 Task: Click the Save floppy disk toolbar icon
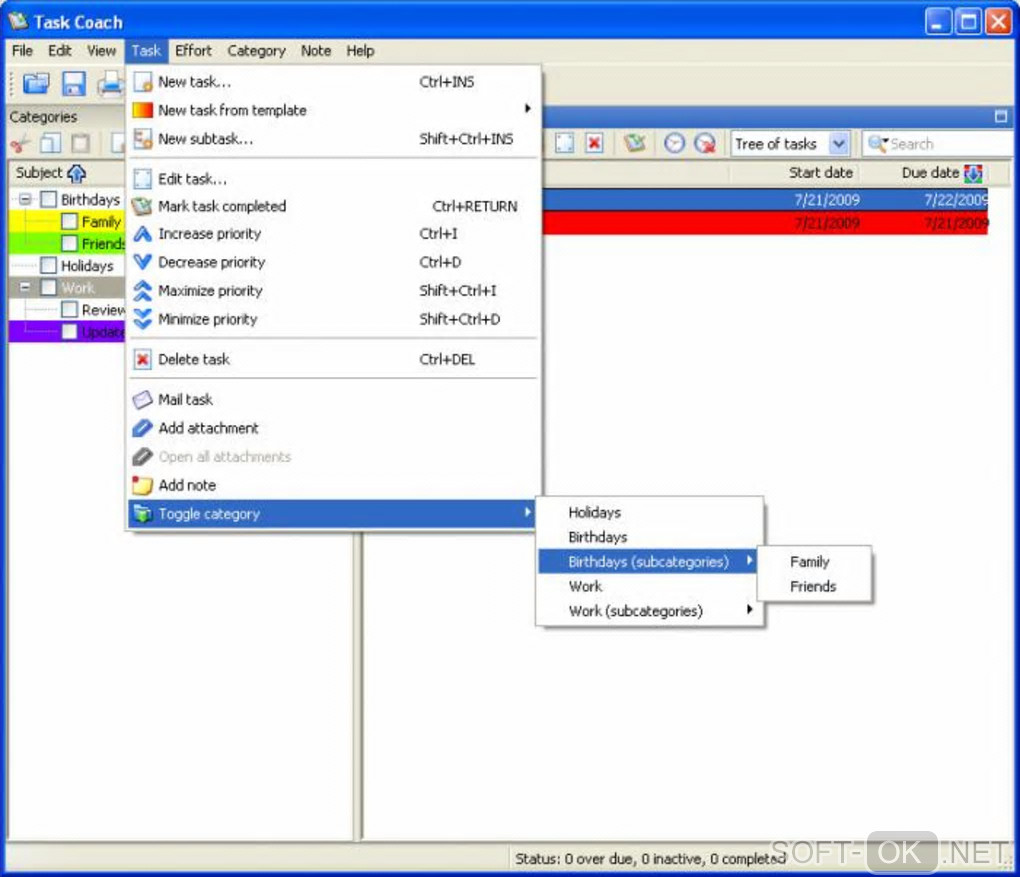(x=74, y=84)
